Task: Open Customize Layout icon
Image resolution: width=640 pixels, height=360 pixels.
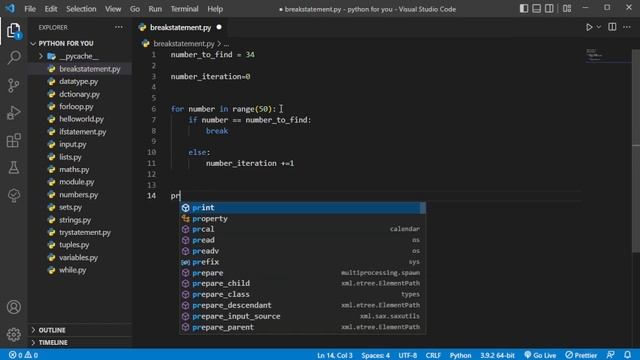Action: point(567,9)
